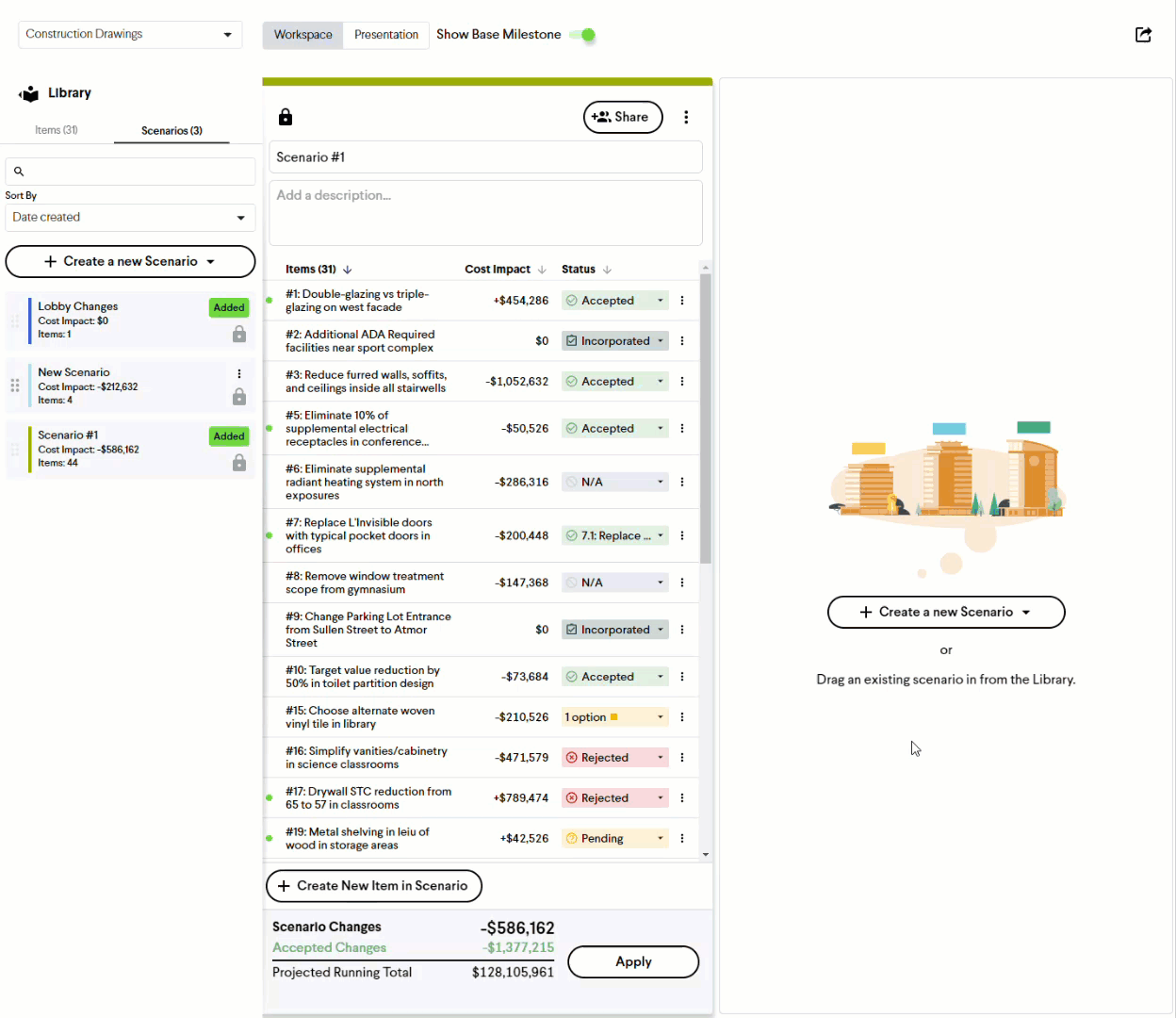Viewport: 1176px width, 1018px height.
Task: Expand the Sort By Date created dropdown
Action: click(x=130, y=218)
